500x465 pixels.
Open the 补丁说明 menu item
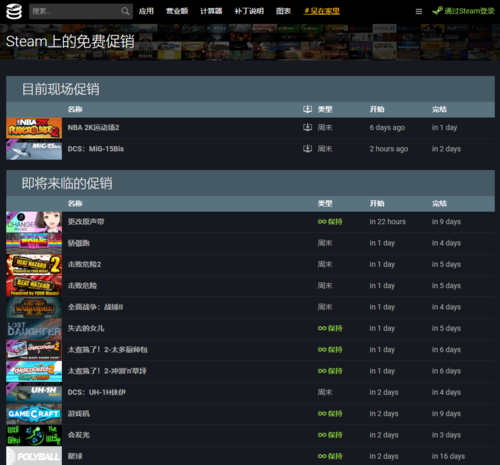point(249,11)
